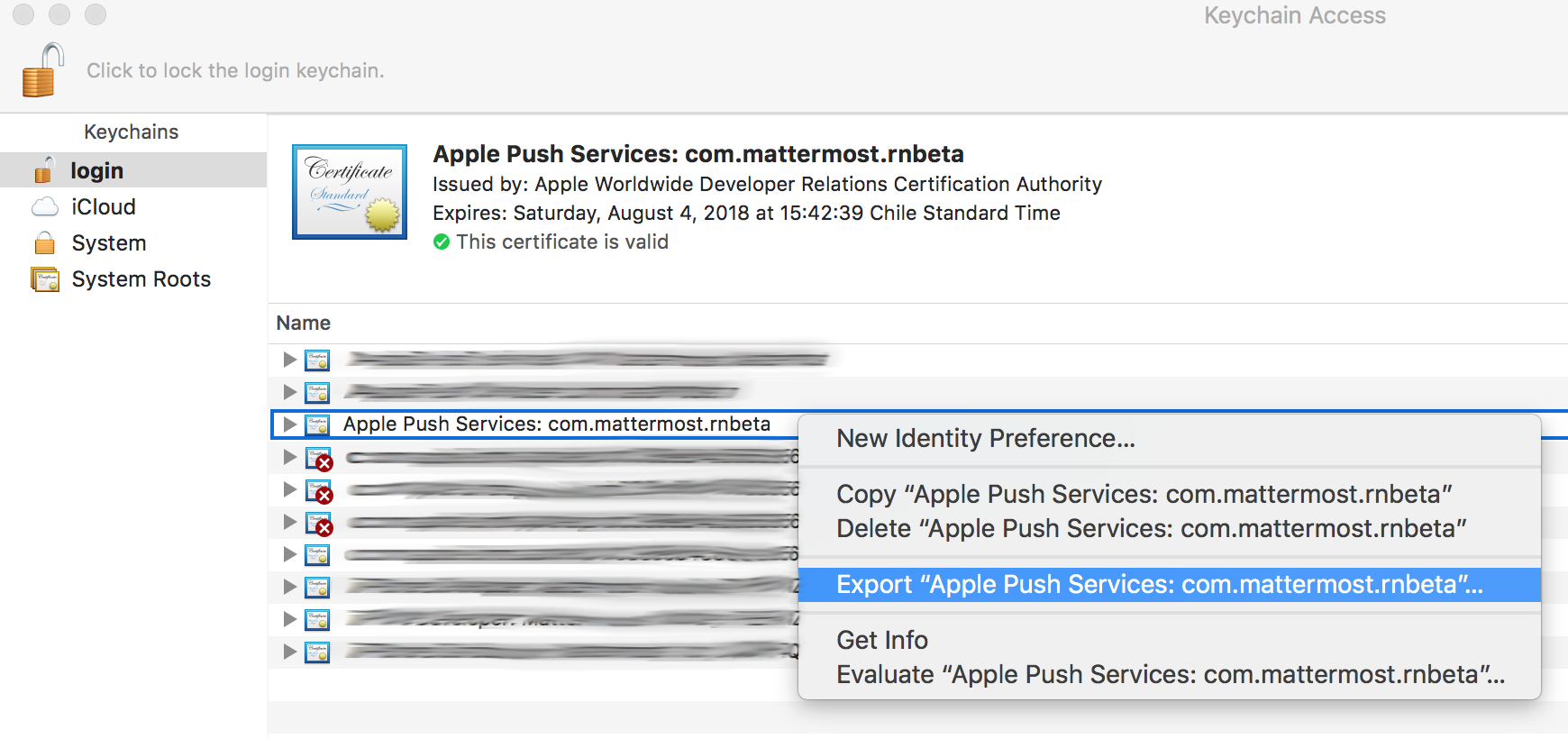Image resolution: width=1568 pixels, height=739 pixels.
Task: Select the login keychain in sidebar
Action: coord(96,170)
